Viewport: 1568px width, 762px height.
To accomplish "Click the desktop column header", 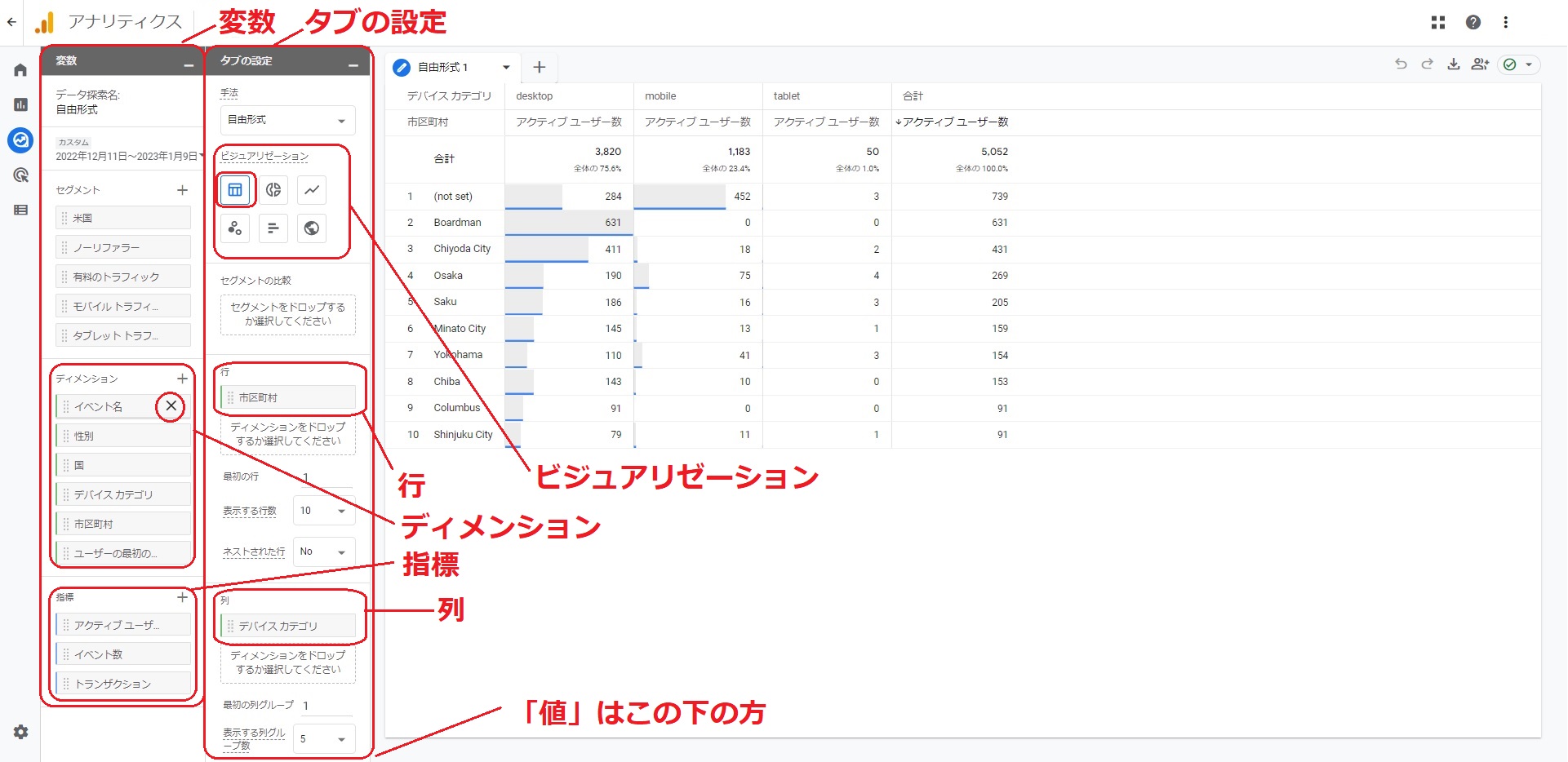I will tap(535, 96).
